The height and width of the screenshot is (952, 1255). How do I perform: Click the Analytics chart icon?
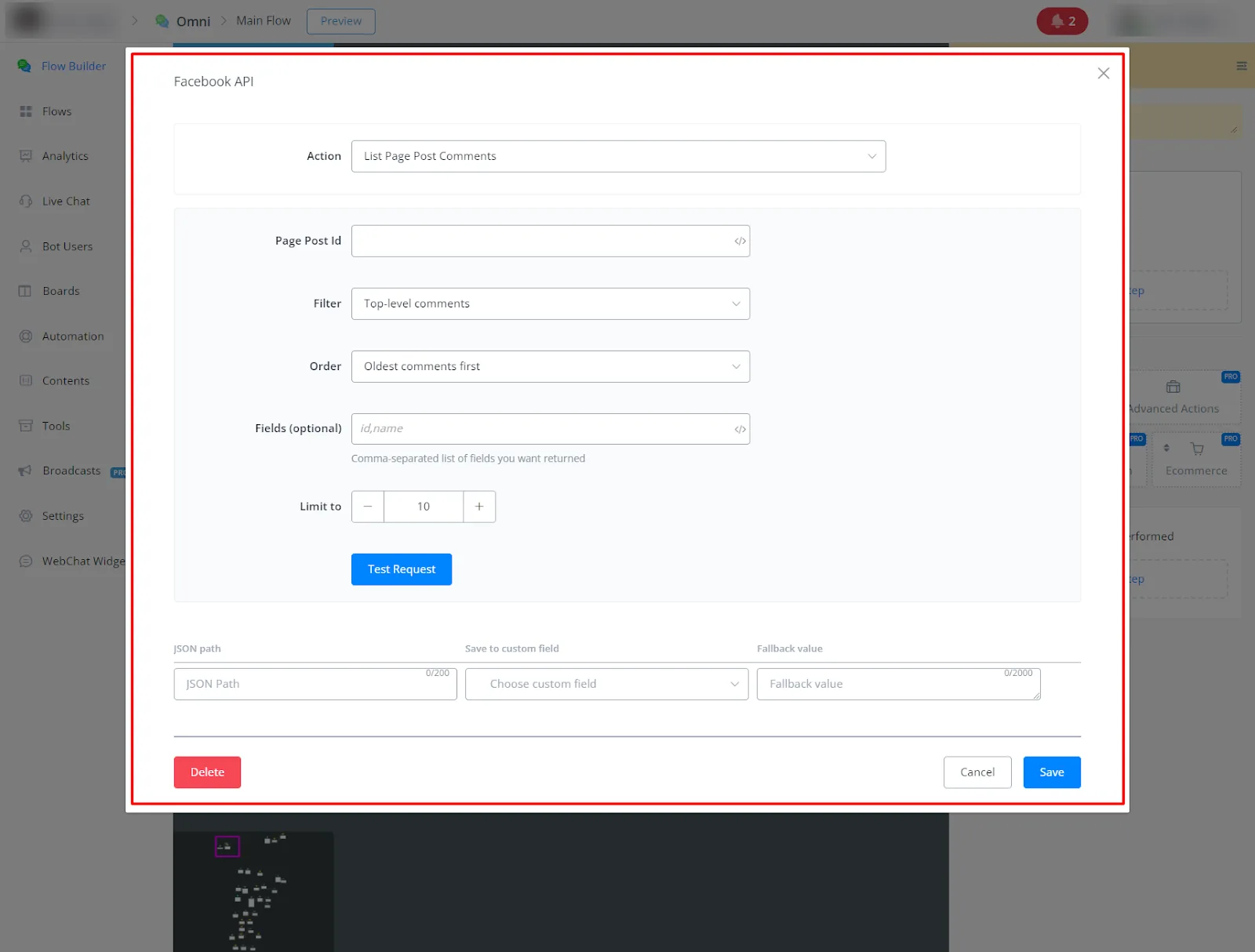[x=26, y=156]
